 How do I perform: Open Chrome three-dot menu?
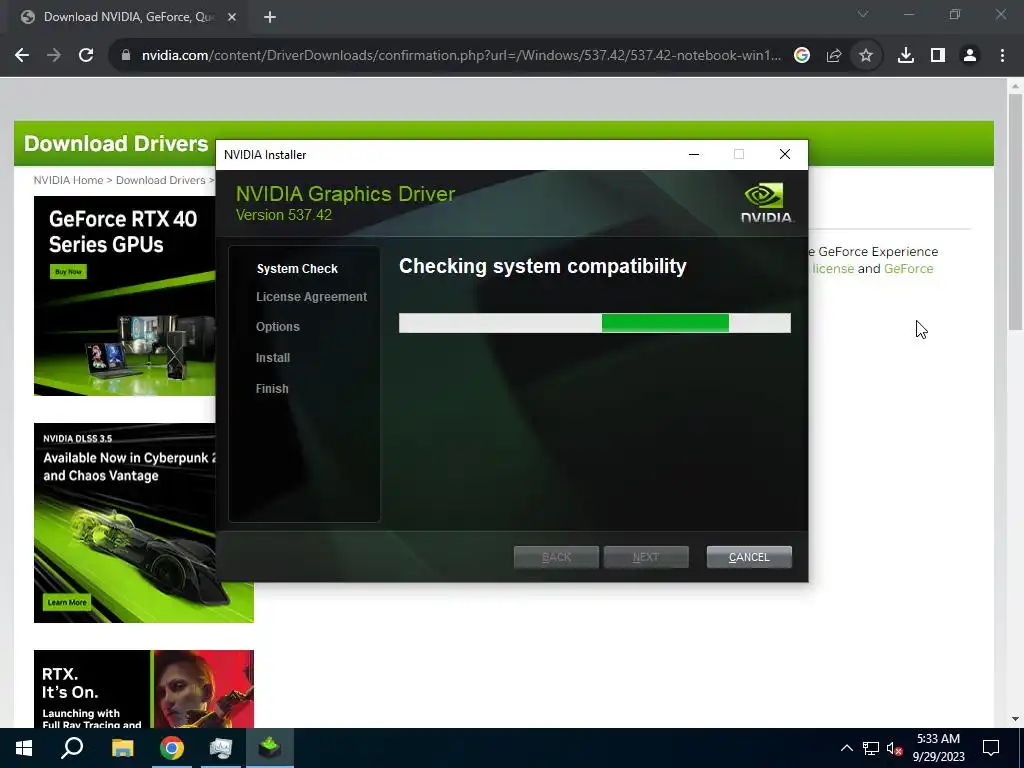tap(1002, 56)
